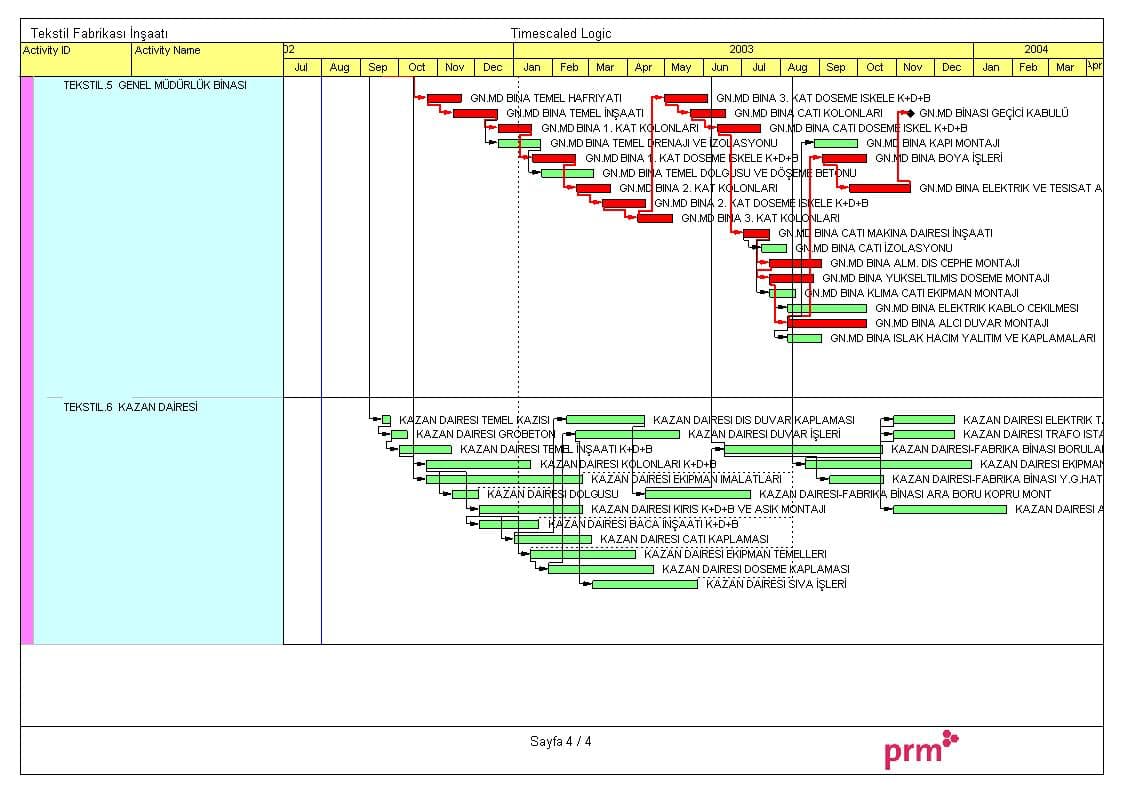Screen dimensions: 1123x794
Task: Select the GN.MD BİNASI GEÇİCİ KABULÜ milestone diamond
Action: (x=910, y=113)
